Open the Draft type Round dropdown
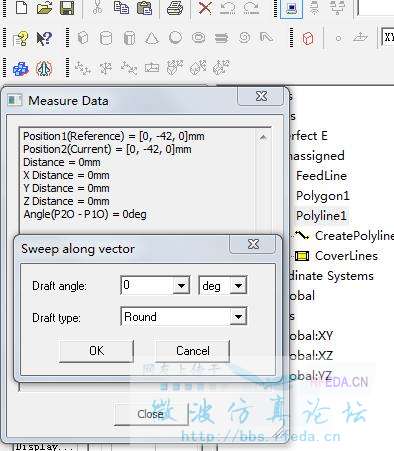 tap(238, 316)
